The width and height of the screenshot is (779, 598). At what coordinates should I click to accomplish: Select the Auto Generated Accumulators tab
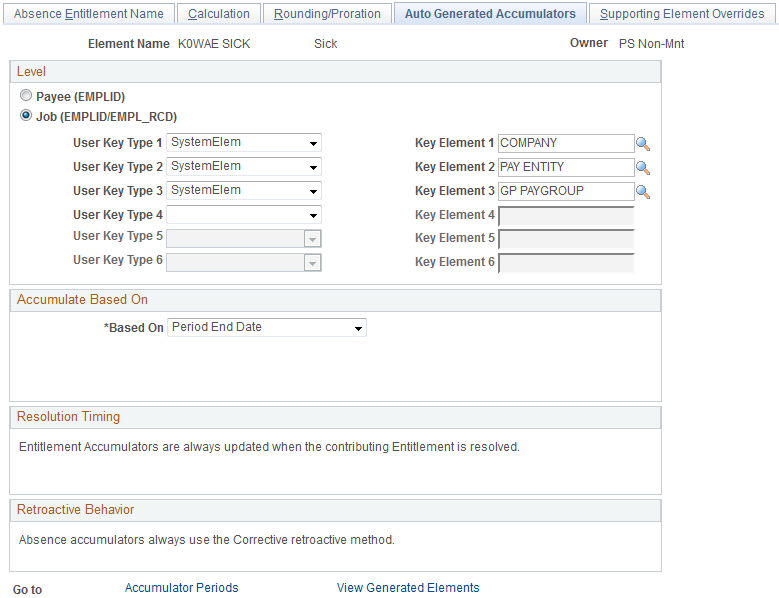(490, 13)
